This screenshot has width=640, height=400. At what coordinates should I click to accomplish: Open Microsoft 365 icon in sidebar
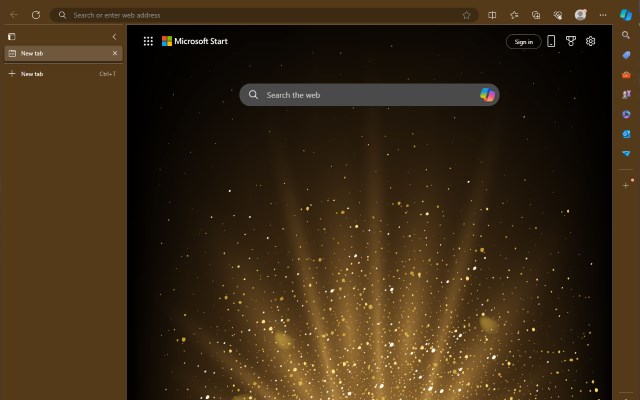click(x=626, y=114)
